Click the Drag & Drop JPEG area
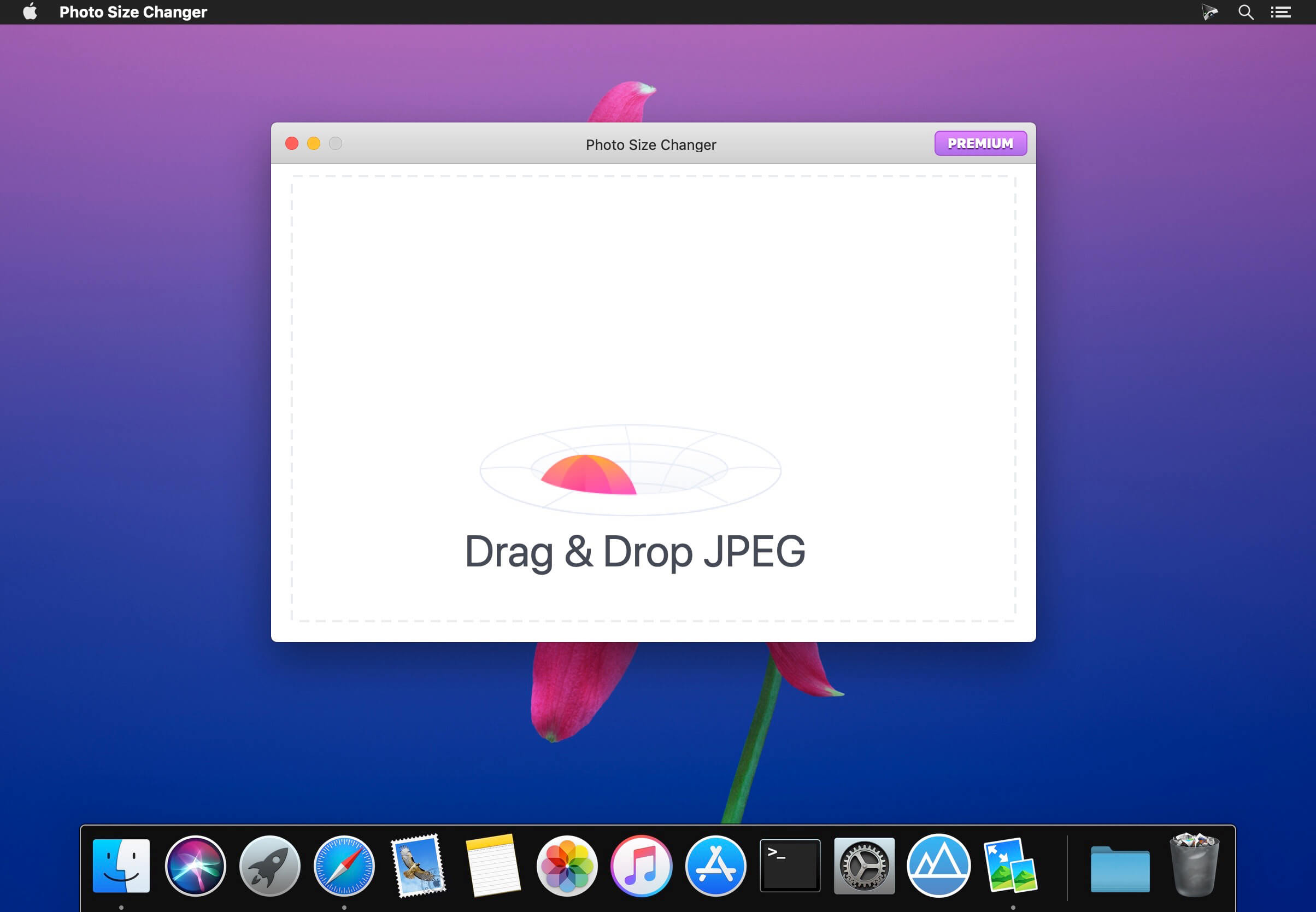 pyautogui.click(x=634, y=552)
